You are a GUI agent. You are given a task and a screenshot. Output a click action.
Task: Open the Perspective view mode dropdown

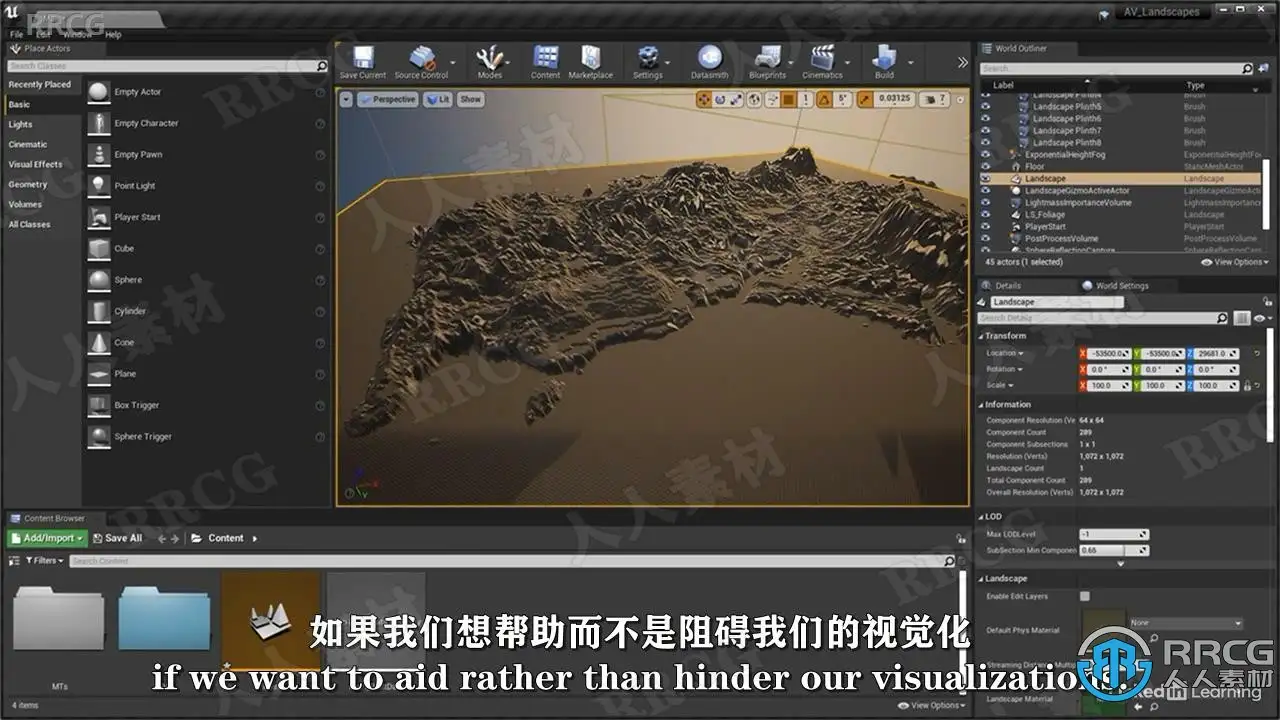387,99
